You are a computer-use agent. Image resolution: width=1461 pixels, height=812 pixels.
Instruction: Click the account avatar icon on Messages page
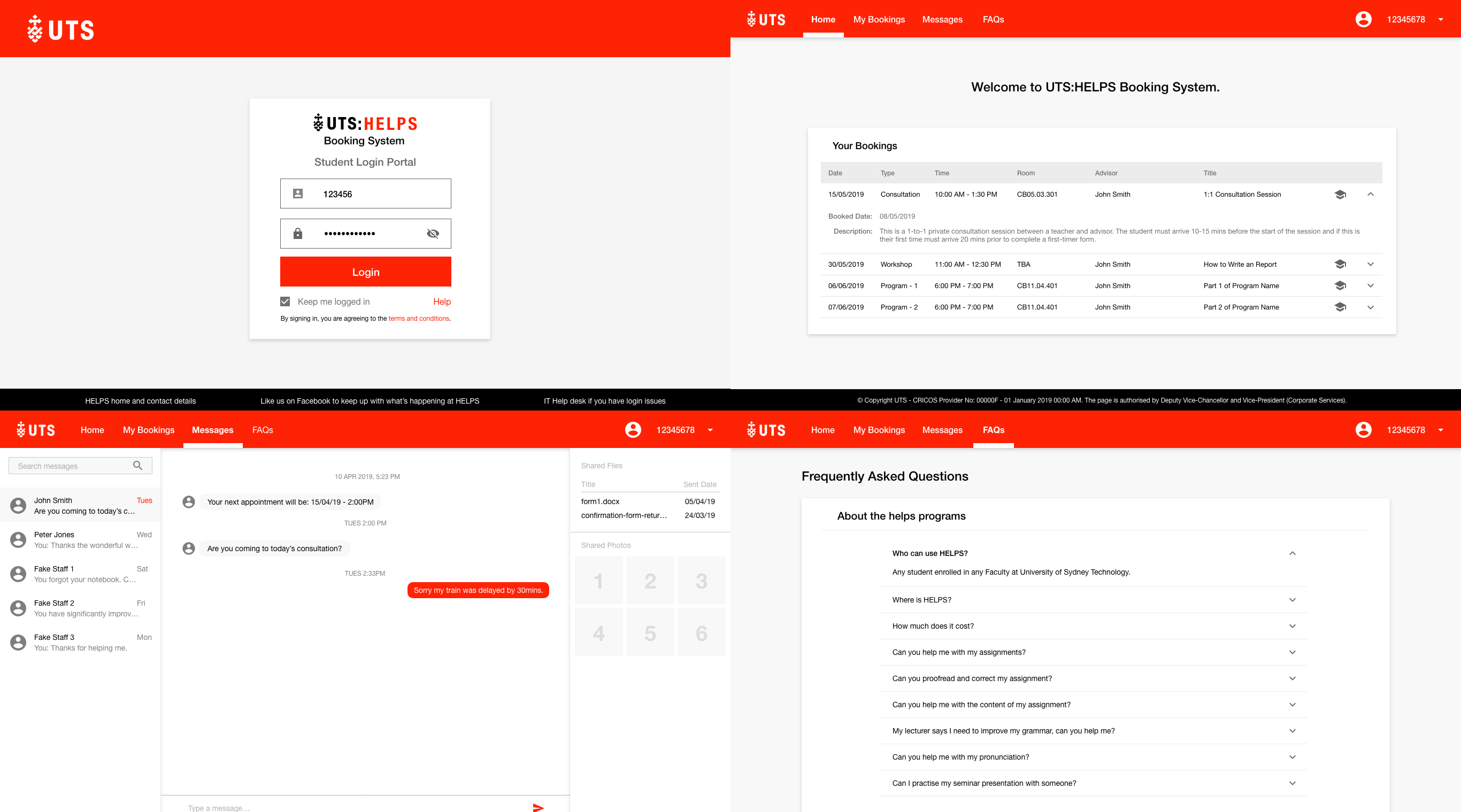click(x=633, y=430)
